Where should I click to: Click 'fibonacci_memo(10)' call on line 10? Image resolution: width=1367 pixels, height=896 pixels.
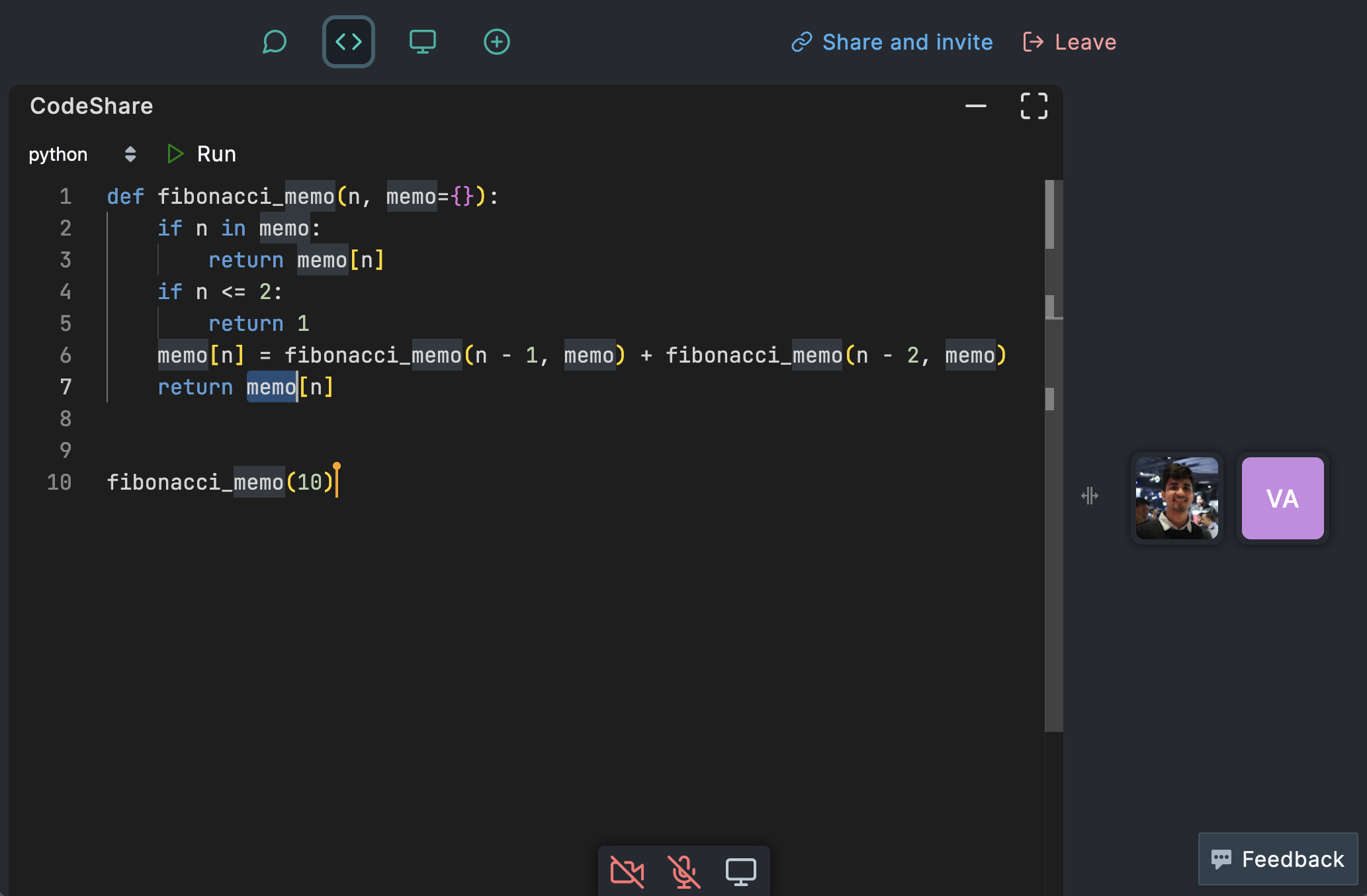pos(220,482)
